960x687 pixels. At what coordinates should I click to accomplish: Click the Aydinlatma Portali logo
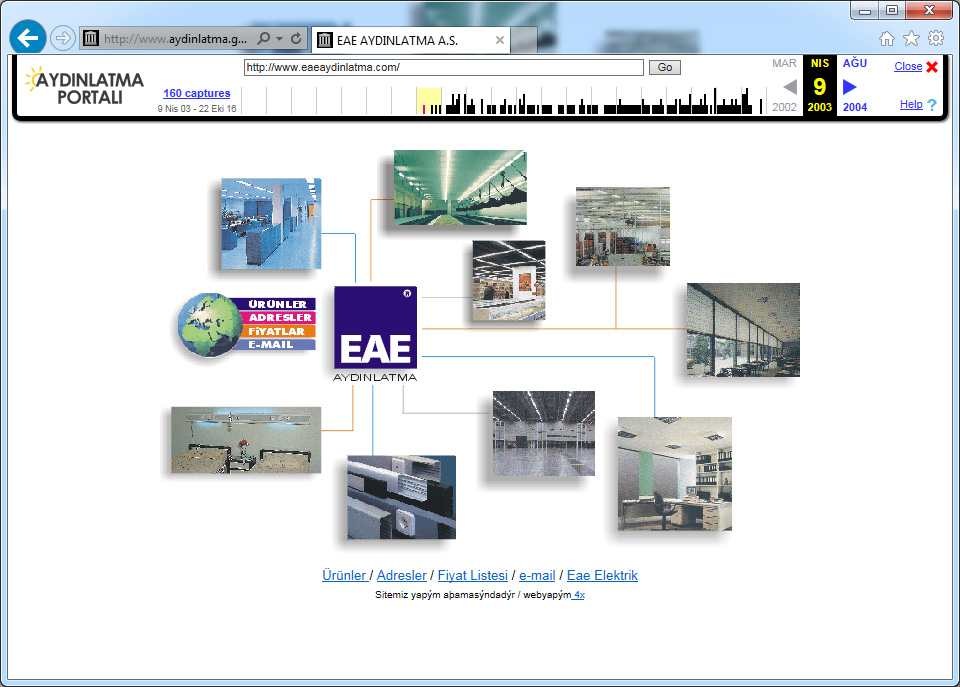(x=84, y=86)
